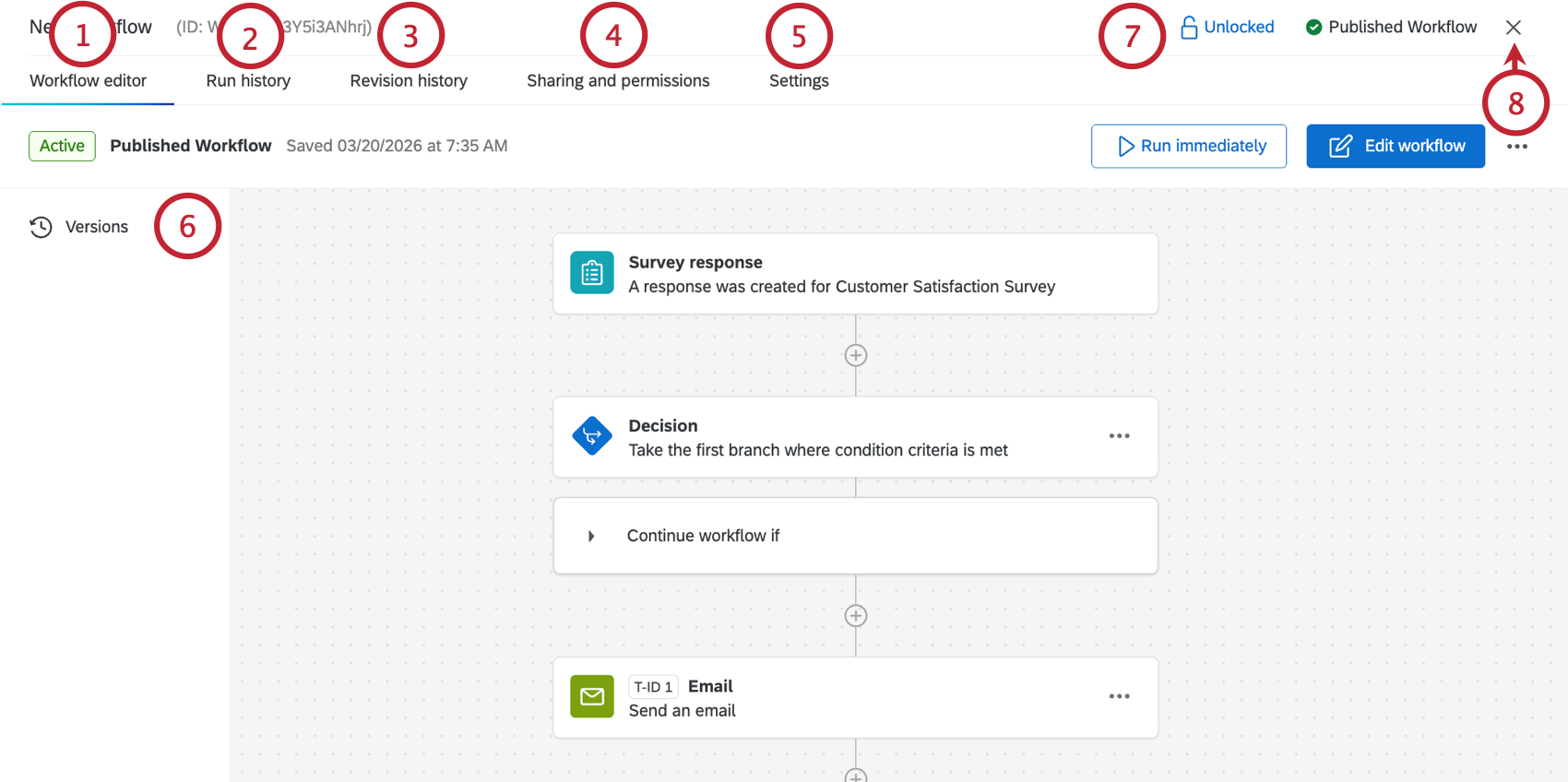Select the Email task card

point(855,697)
